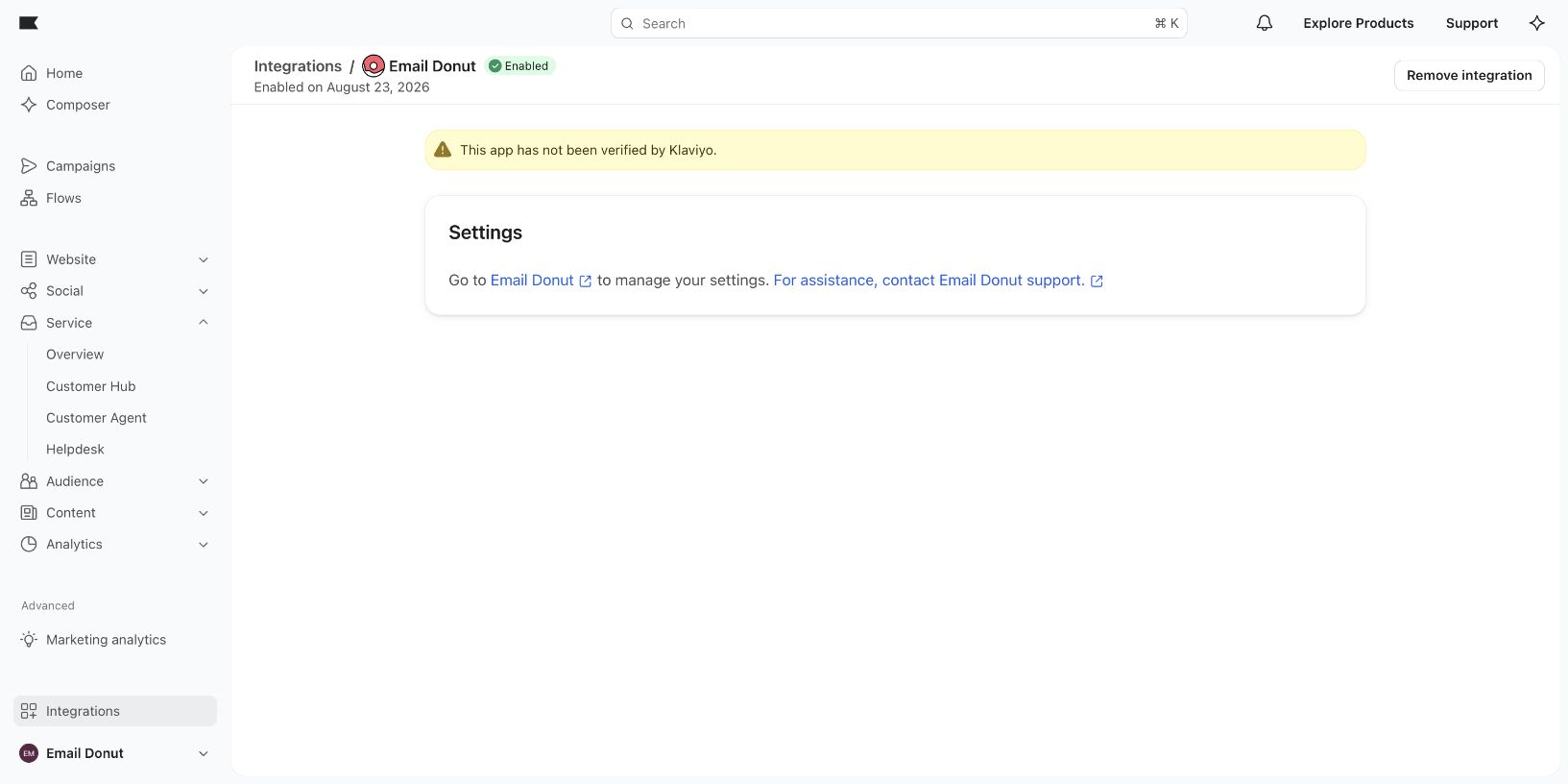Click the search magnifier icon
This screenshot has width=1568, height=784.
pos(627,23)
